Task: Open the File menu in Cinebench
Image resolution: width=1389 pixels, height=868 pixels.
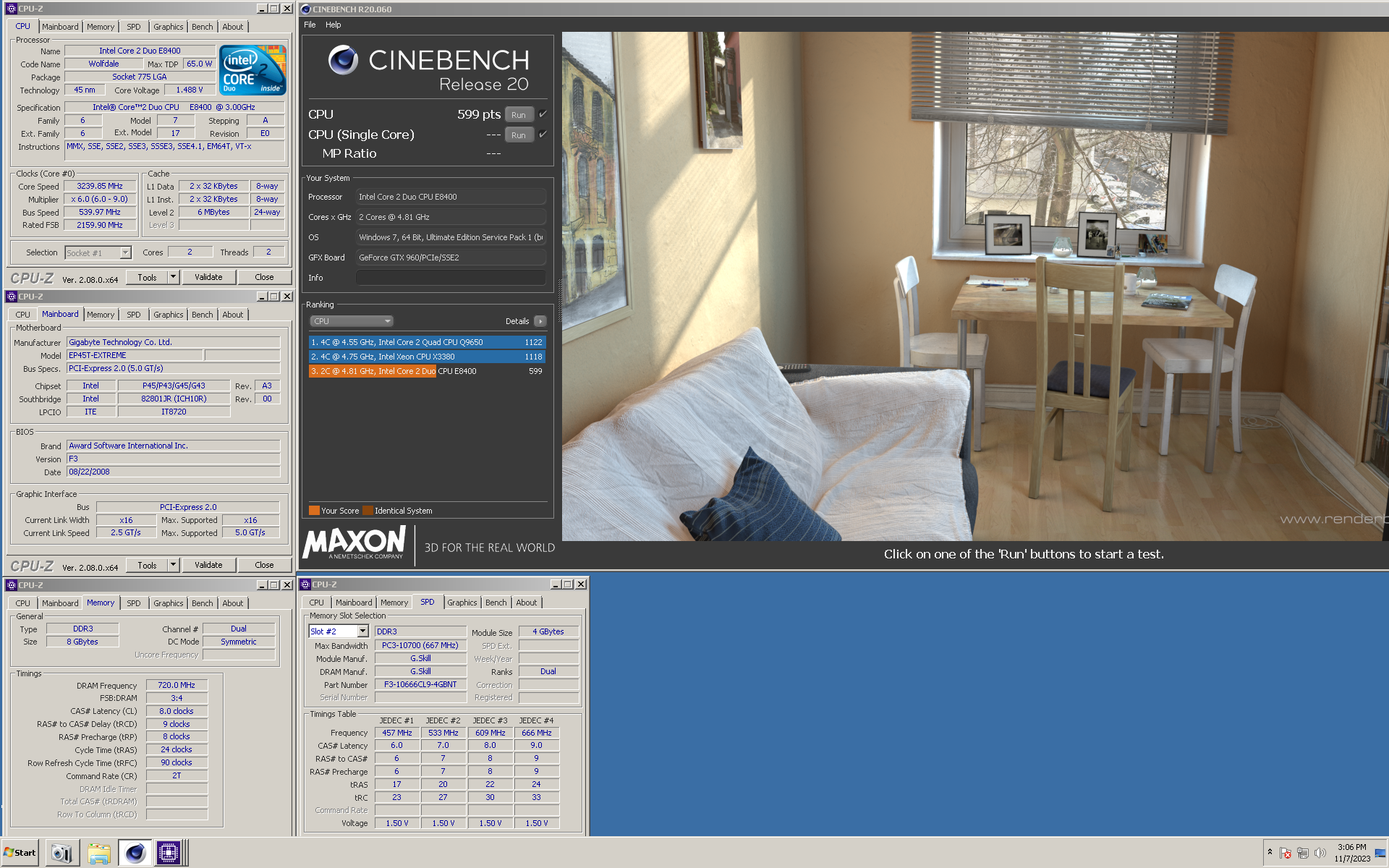Action: 310,25
